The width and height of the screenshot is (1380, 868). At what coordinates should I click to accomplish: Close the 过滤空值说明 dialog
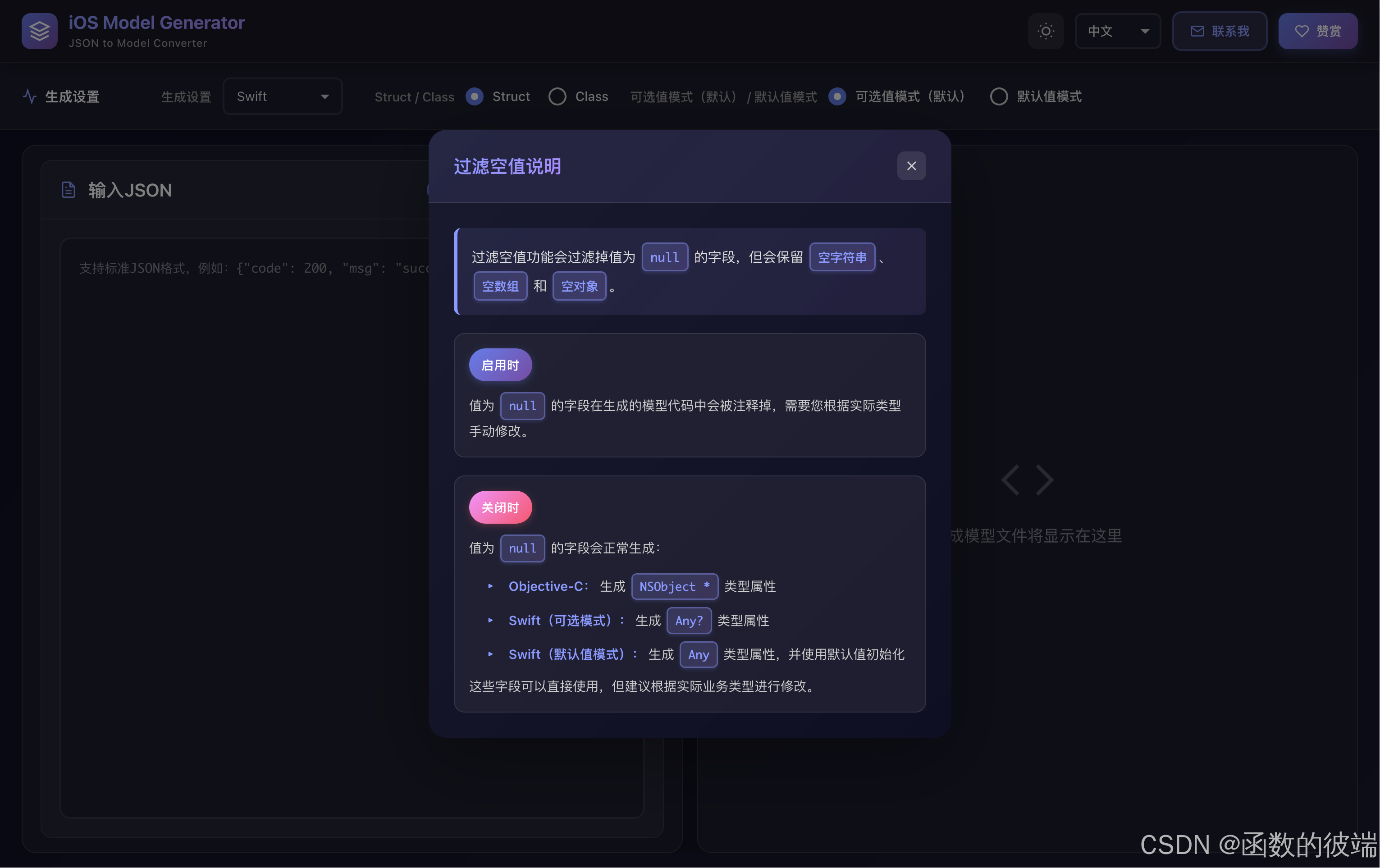pos(911,166)
